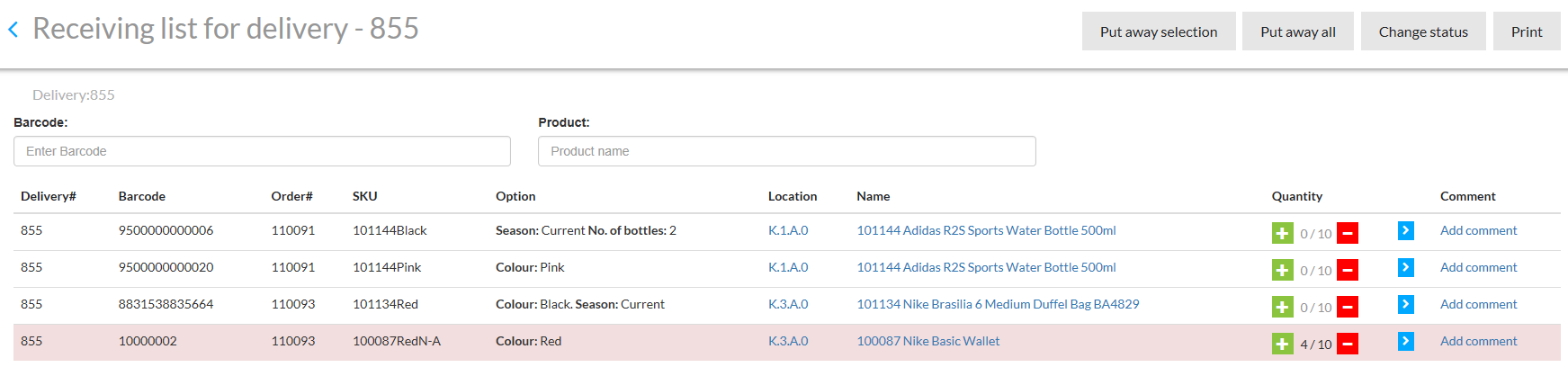Click blue arrow icon on 101134Red row
The width and height of the screenshot is (1568, 367).
click(1405, 305)
